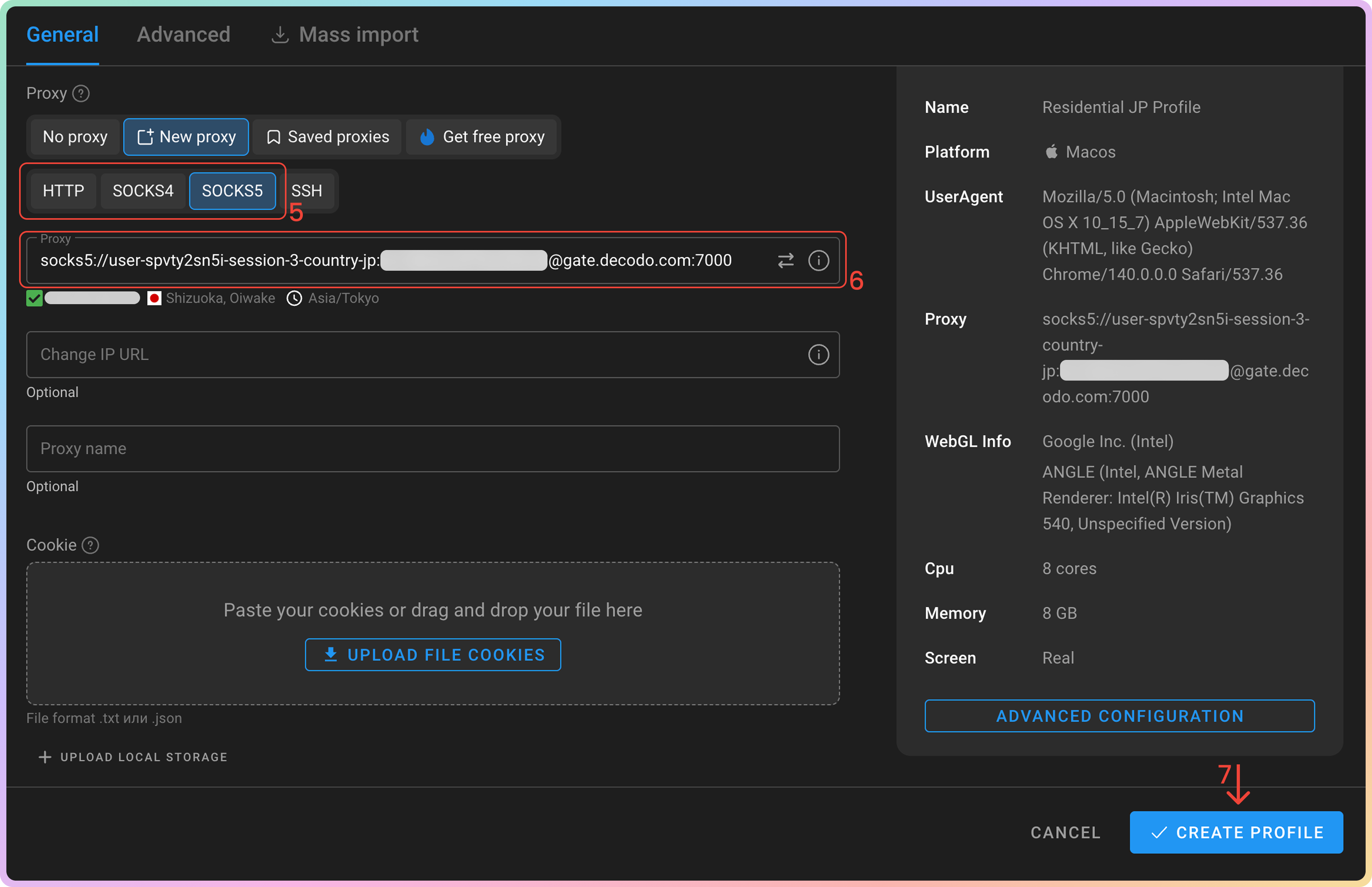Select the HTTP proxy type

coord(63,191)
